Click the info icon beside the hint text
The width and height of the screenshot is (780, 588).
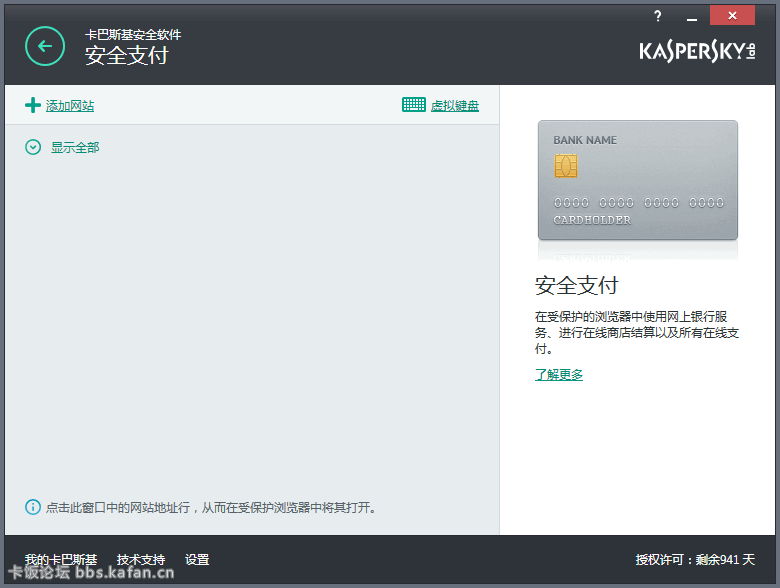(33, 507)
